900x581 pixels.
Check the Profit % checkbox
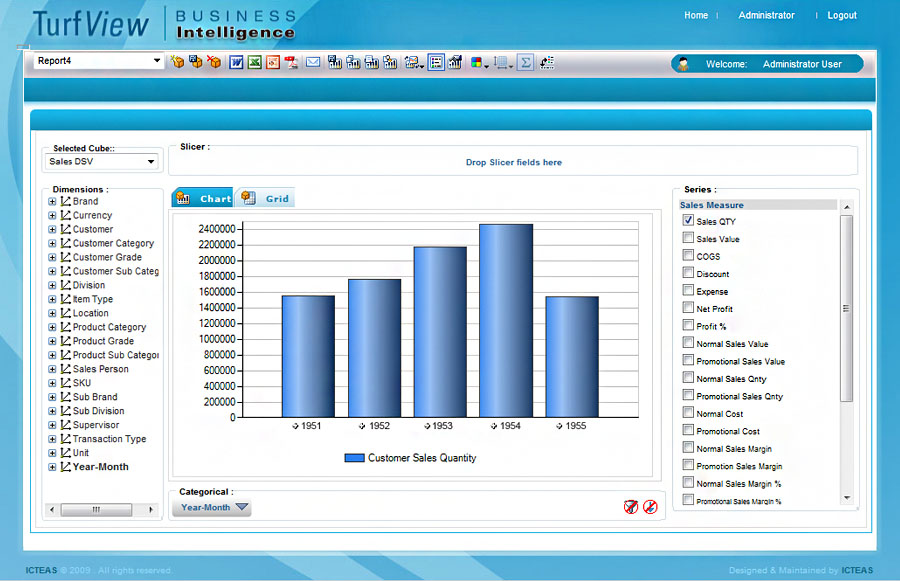coord(688,325)
